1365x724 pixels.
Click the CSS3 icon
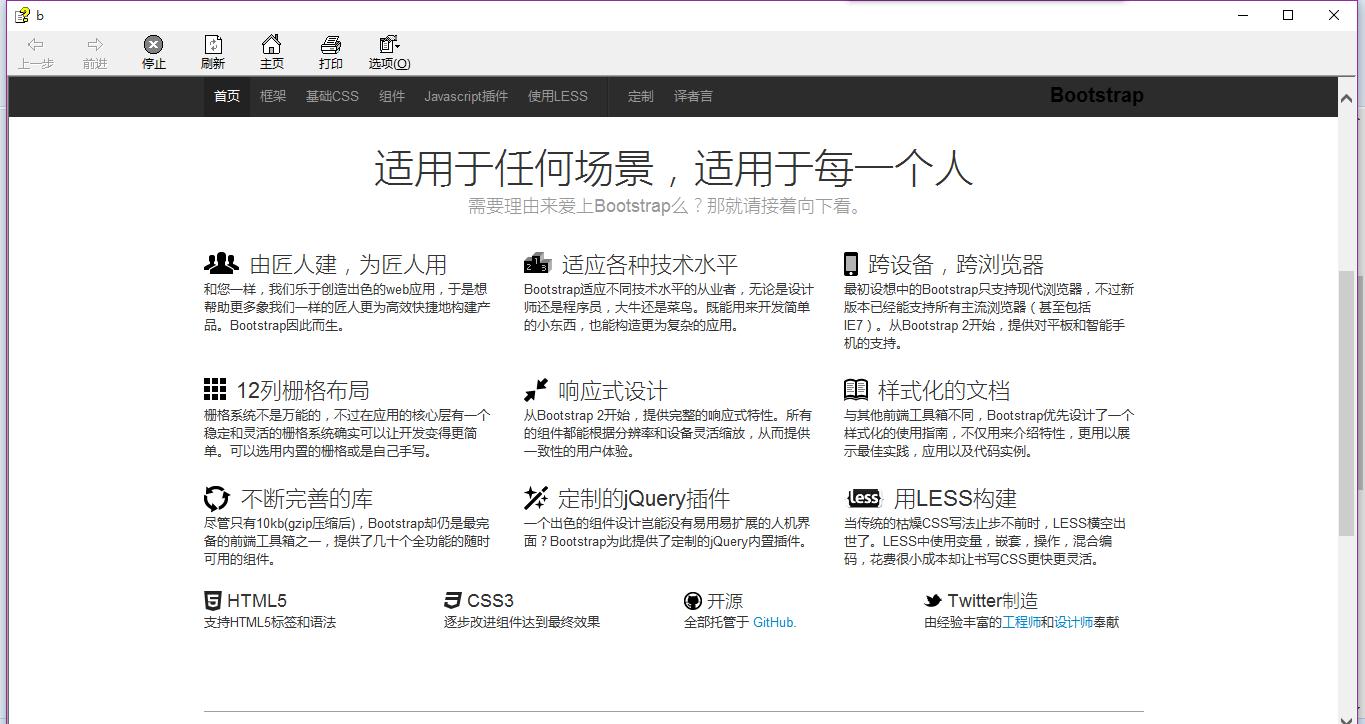pos(451,599)
